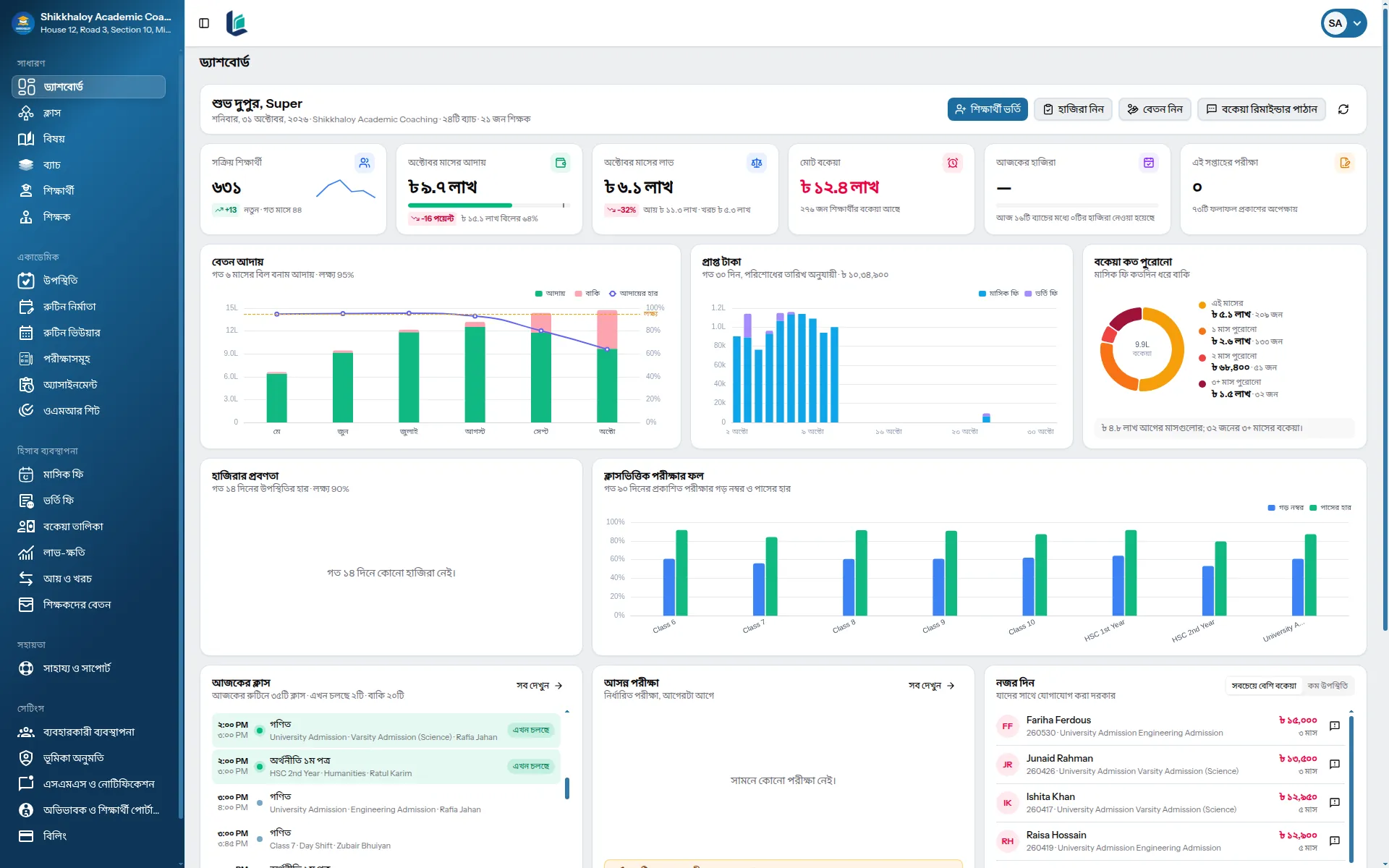
Task: Click the হাজিরা নিন button
Action: [x=1074, y=109]
